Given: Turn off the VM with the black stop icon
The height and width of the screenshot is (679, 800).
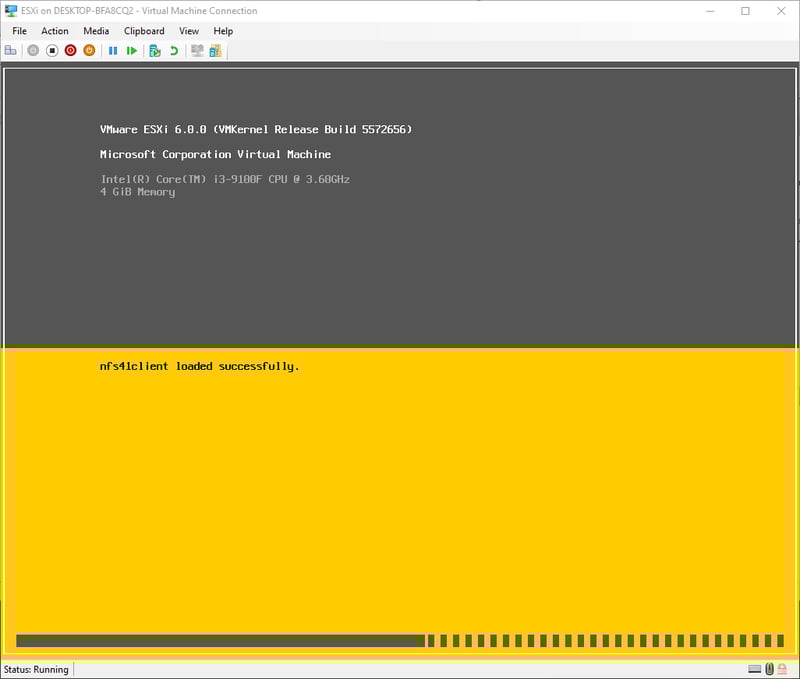Looking at the screenshot, I should (x=52, y=50).
